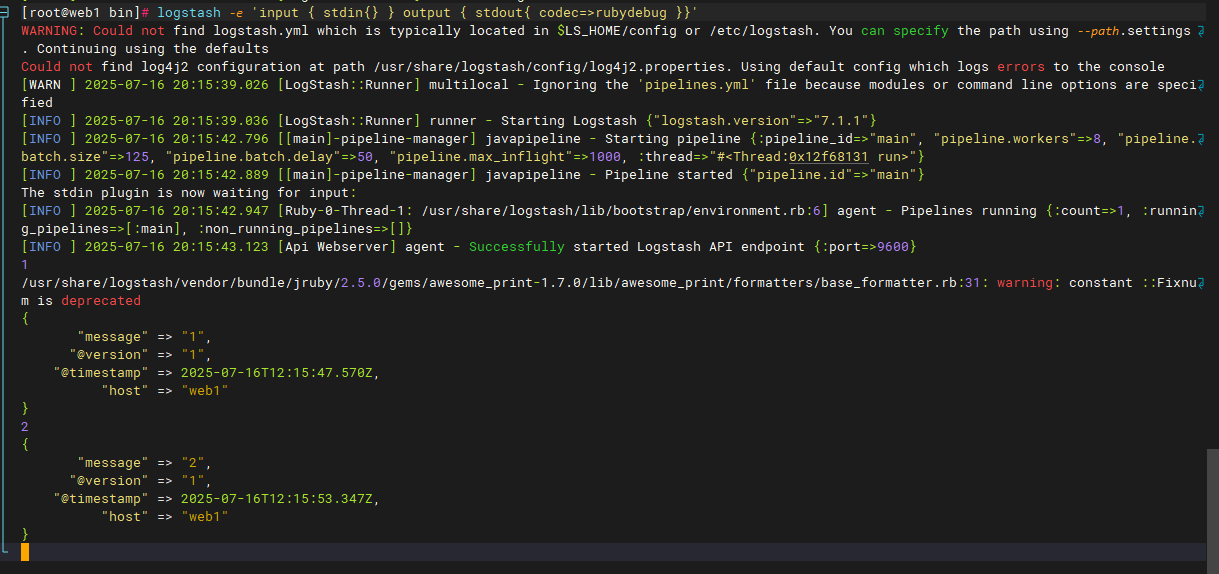Select the green 'Successfully' word
This screenshot has width=1219, height=574.
point(517,246)
